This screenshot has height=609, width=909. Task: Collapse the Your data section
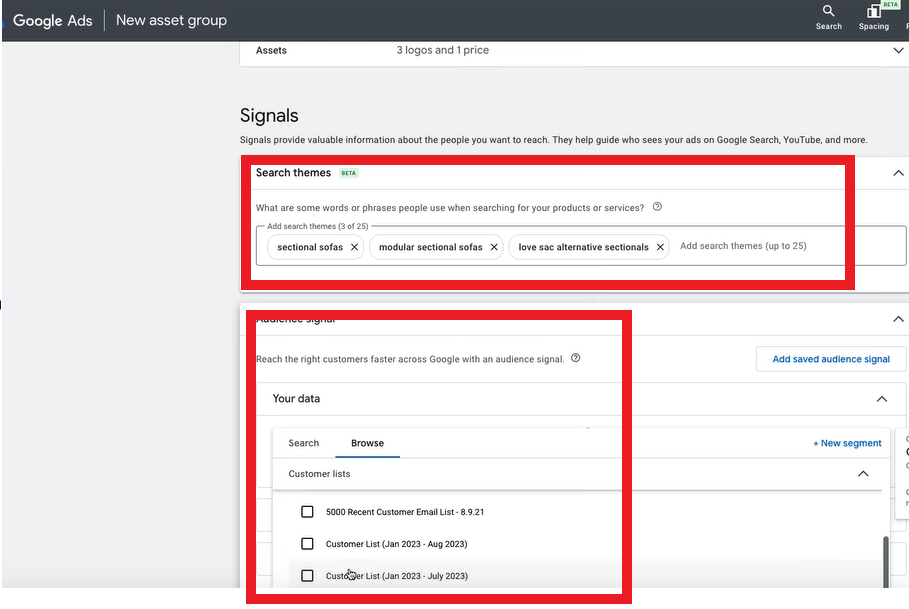(x=881, y=399)
